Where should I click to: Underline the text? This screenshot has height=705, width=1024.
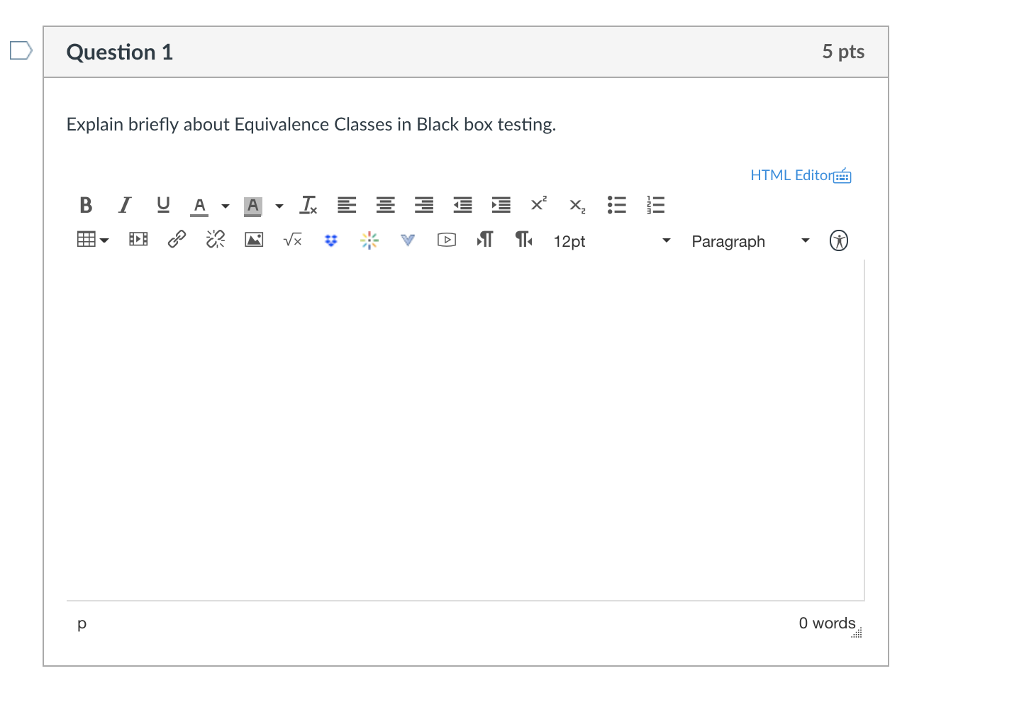163,205
